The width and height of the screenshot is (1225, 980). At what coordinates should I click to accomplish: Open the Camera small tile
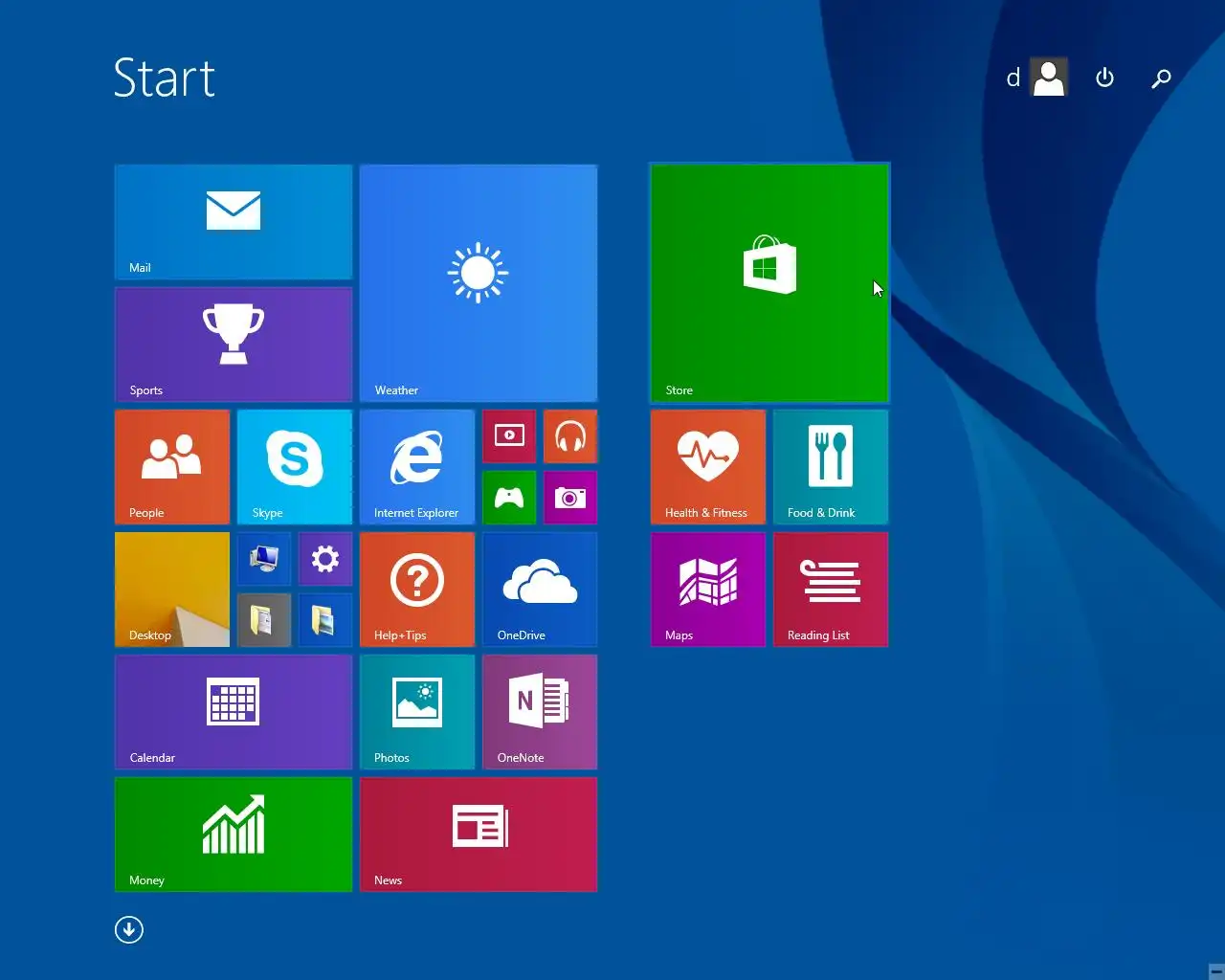click(x=570, y=498)
